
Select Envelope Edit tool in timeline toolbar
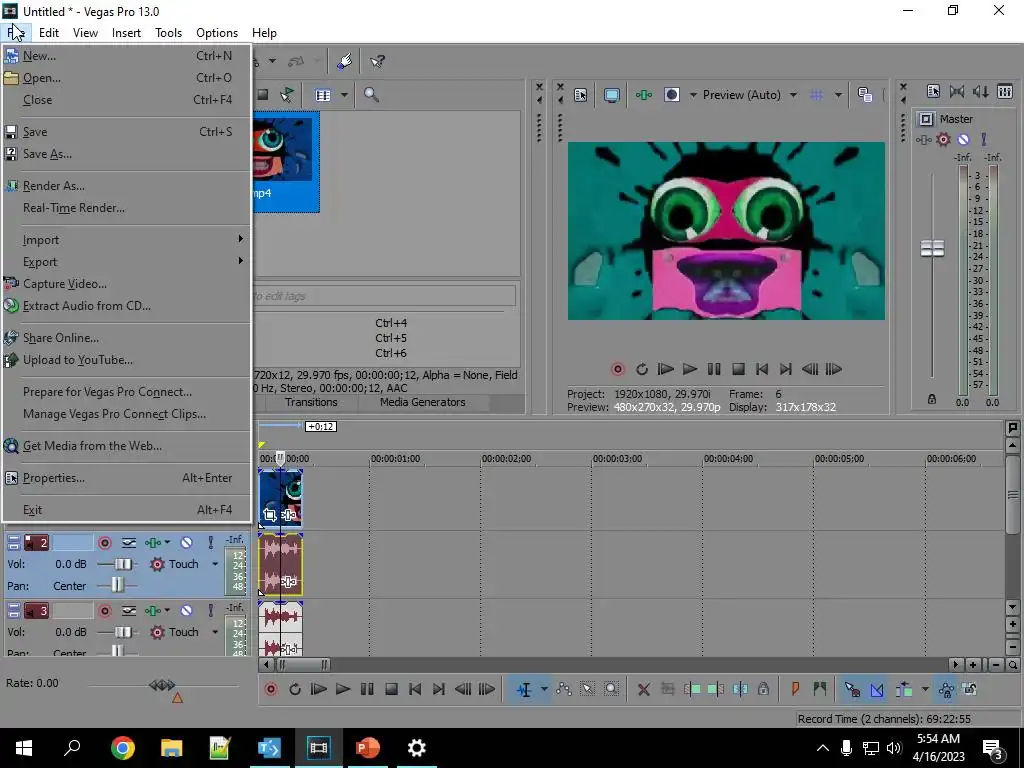[x=564, y=689]
